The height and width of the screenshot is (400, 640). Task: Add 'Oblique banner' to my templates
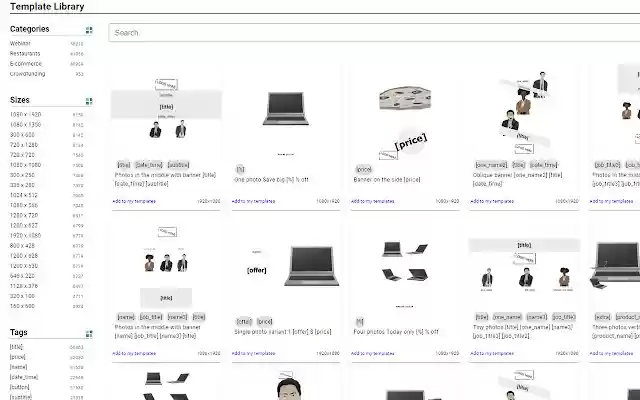492,201
